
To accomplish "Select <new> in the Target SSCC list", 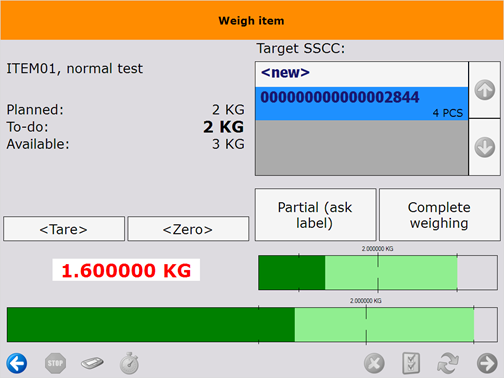I will pyautogui.click(x=362, y=74).
